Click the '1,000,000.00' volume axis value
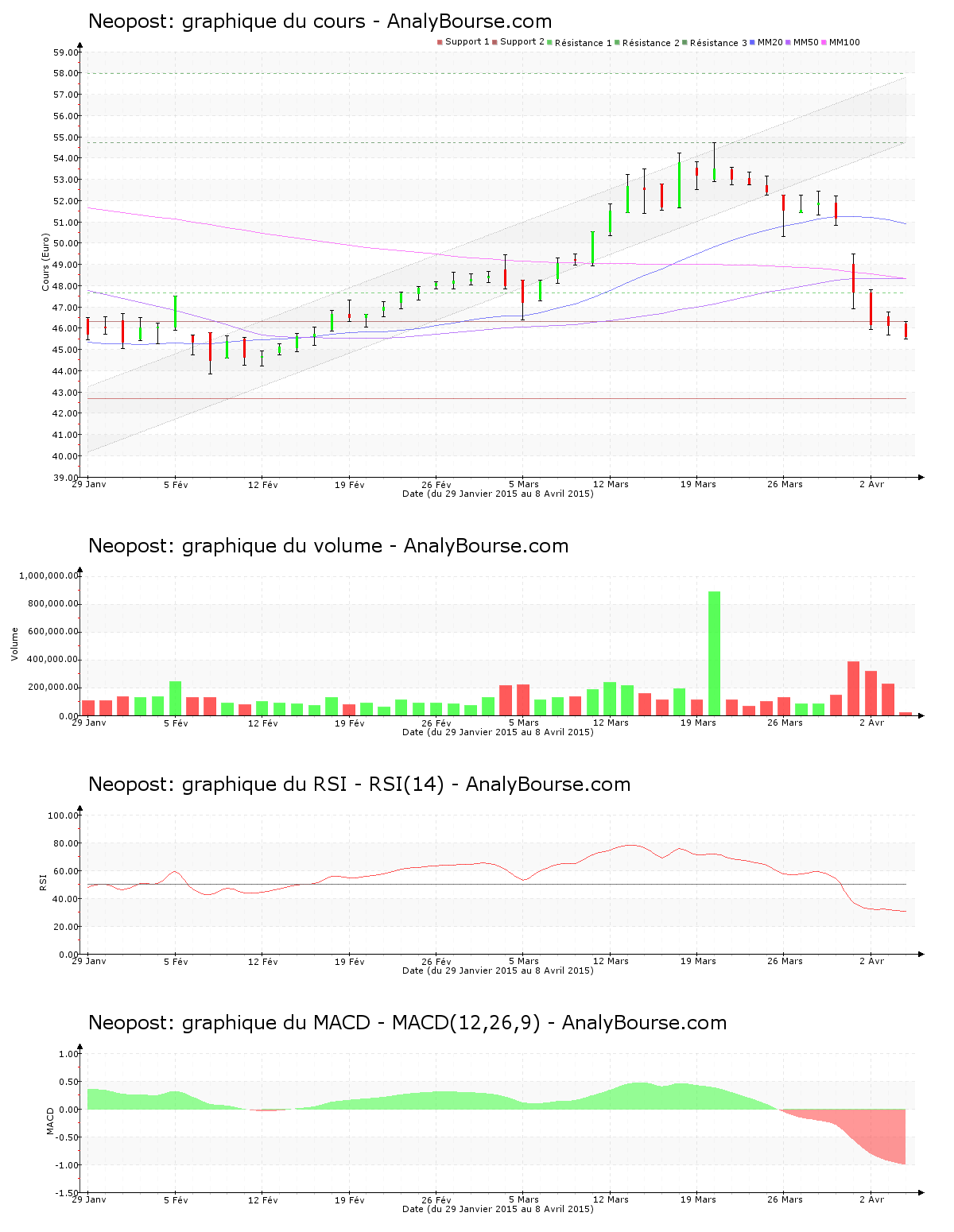 coord(48,575)
